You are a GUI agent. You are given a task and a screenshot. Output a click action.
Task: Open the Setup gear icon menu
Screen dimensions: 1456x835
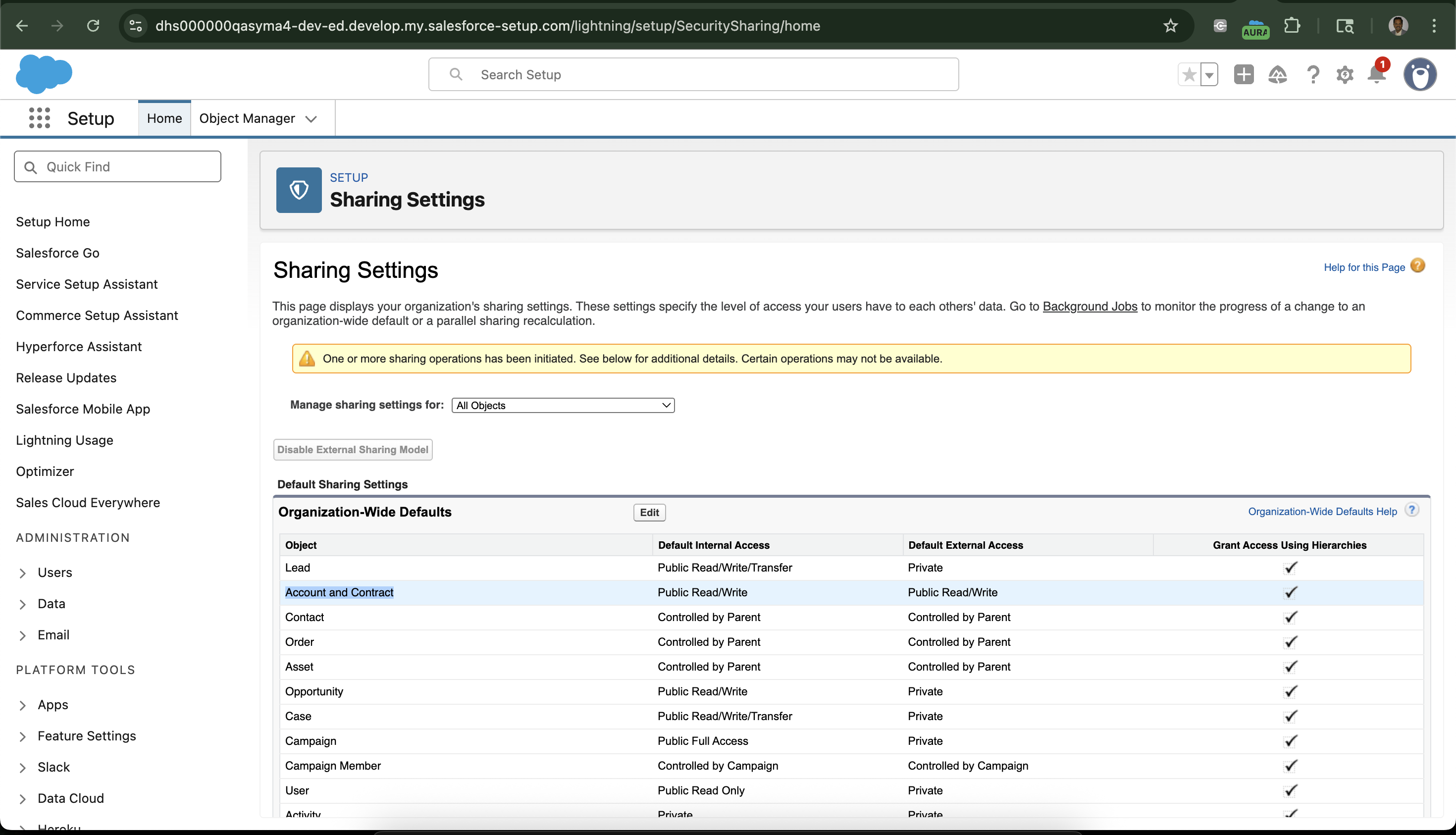pos(1344,75)
